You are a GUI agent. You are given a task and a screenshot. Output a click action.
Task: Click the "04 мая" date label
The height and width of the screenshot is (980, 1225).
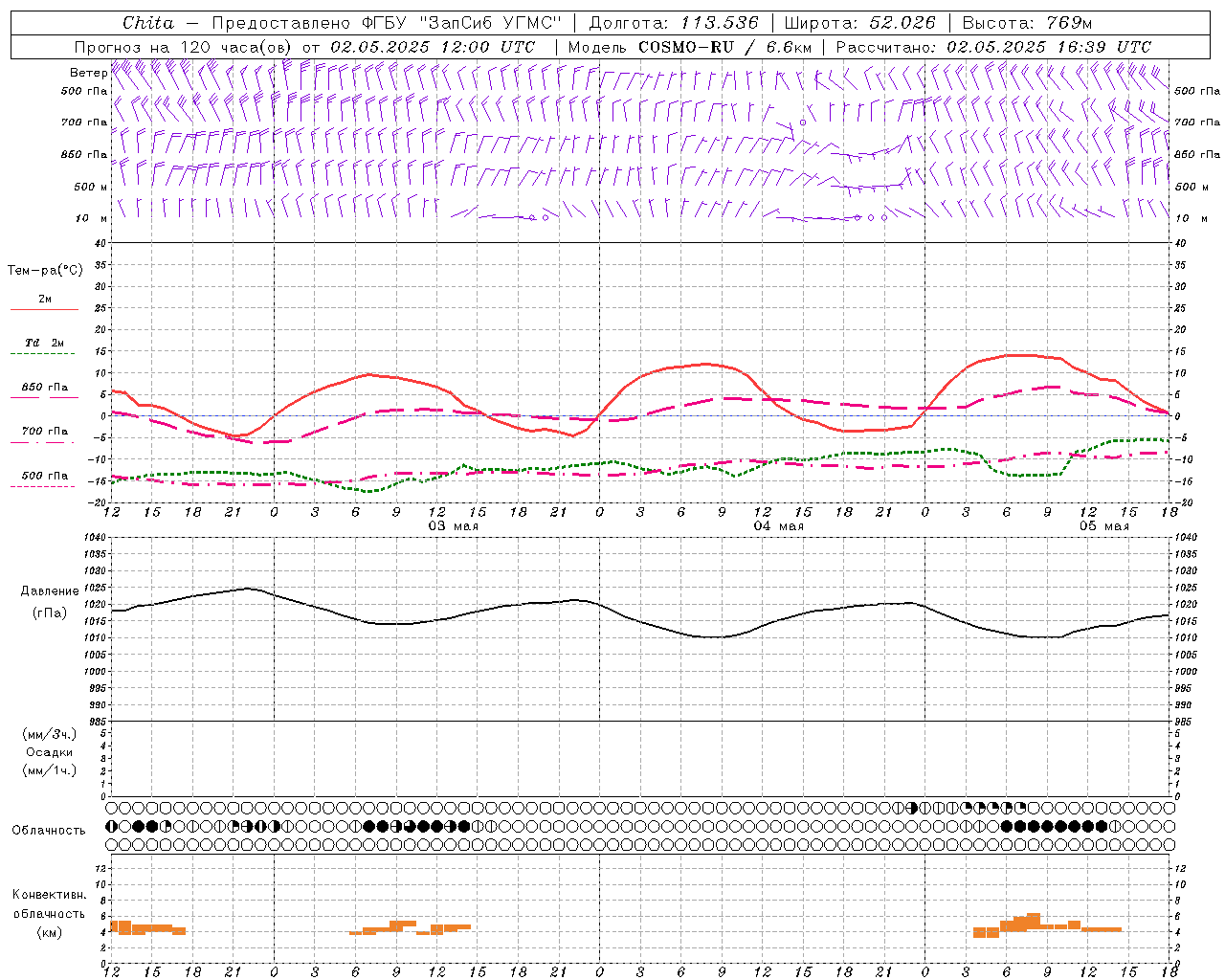click(778, 526)
